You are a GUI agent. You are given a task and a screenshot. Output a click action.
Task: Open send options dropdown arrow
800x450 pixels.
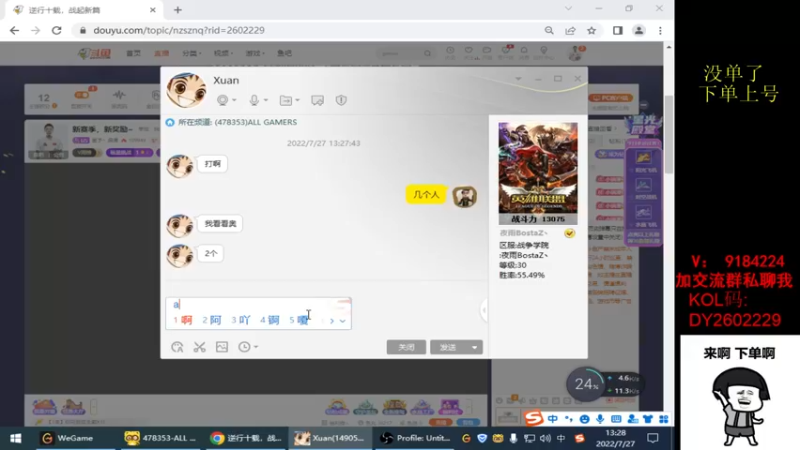pos(474,347)
